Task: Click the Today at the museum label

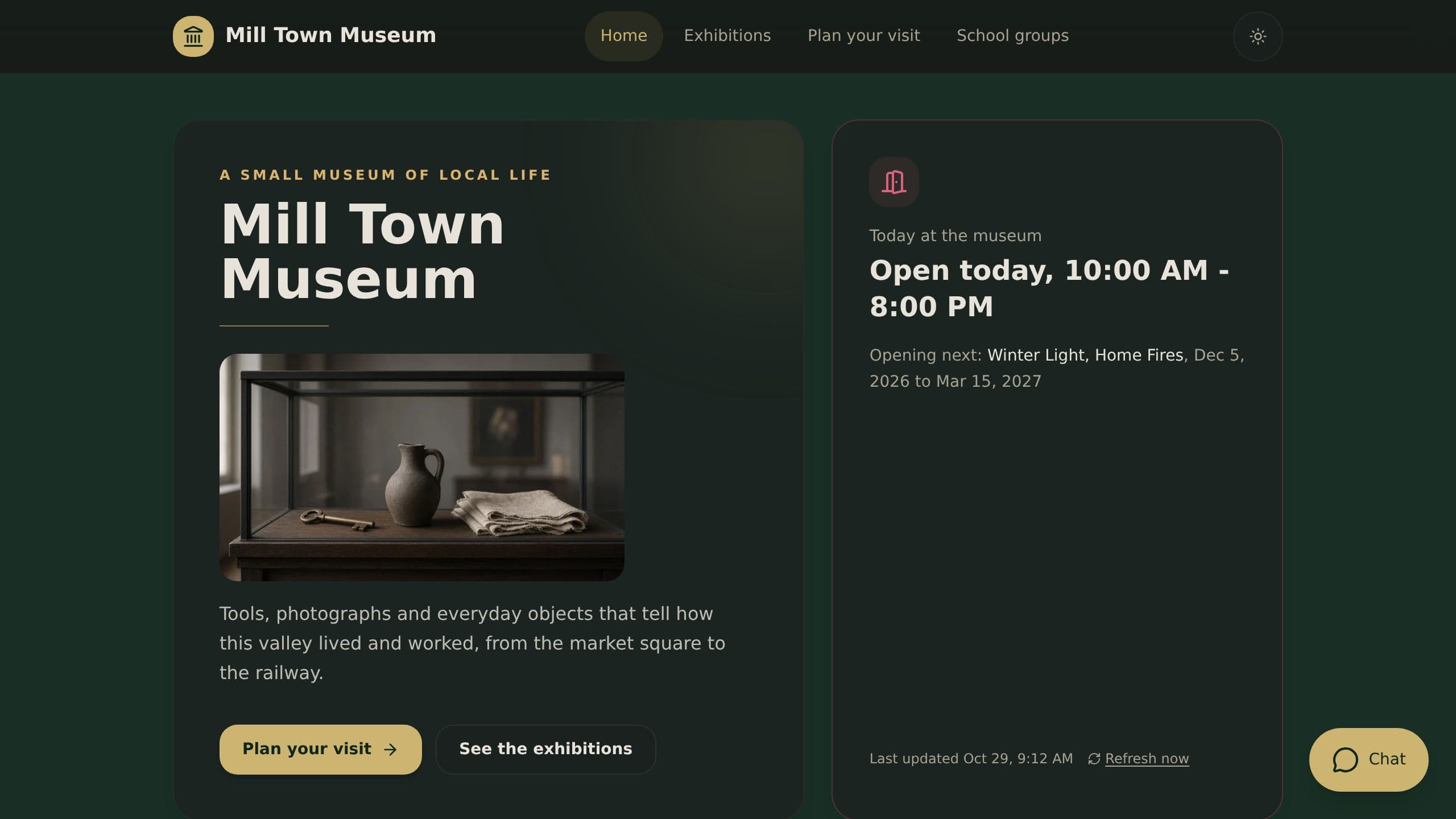Action: click(x=955, y=235)
